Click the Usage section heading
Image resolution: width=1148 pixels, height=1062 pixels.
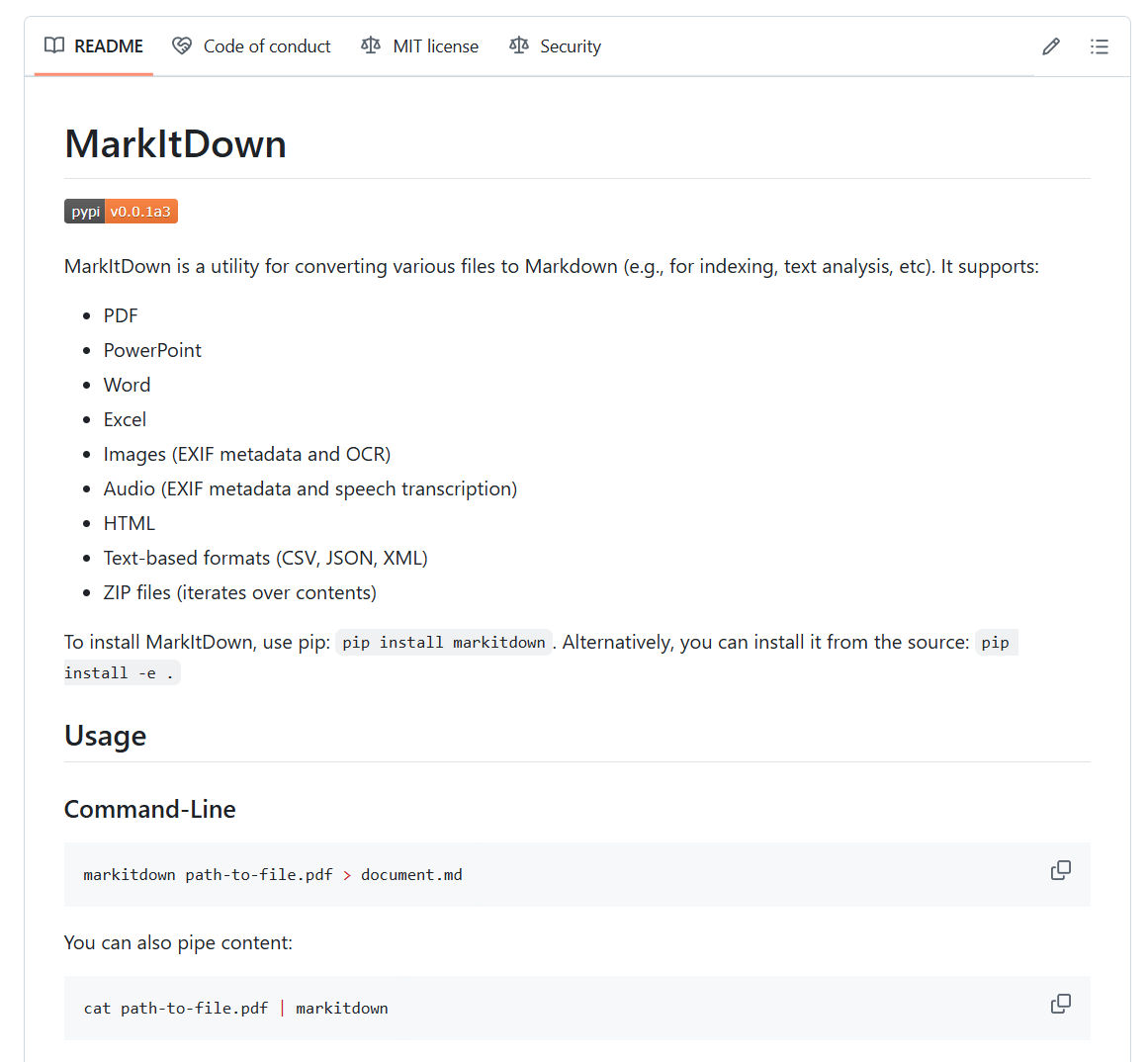pos(105,735)
